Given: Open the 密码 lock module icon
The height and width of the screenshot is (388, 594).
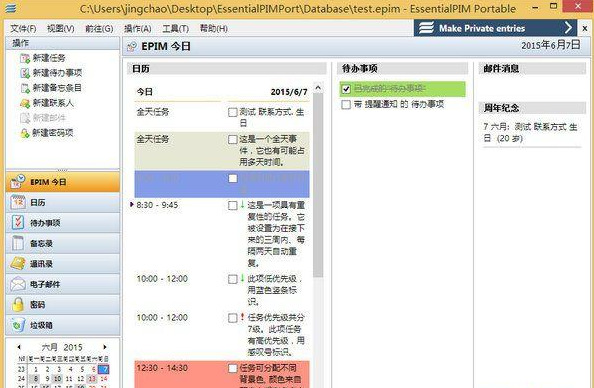Looking at the screenshot, I should (18, 305).
